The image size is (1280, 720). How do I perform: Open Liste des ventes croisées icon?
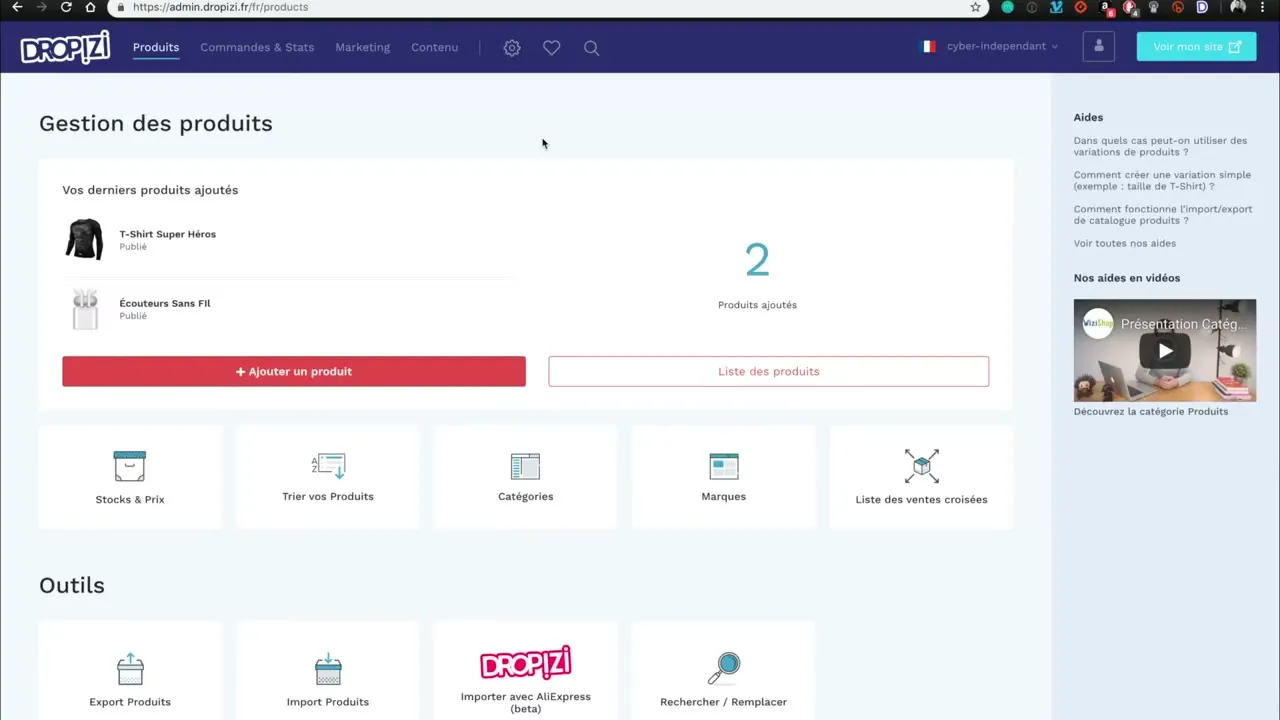(921, 465)
